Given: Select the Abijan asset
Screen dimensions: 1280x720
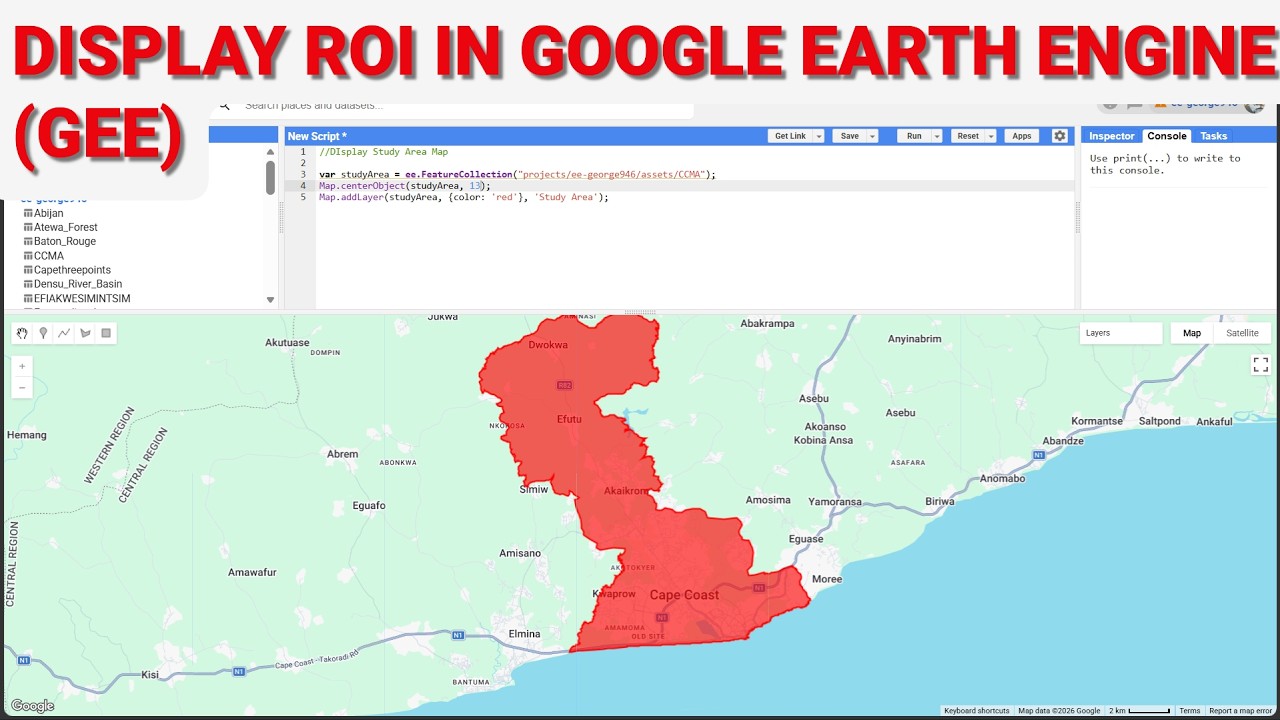Looking at the screenshot, I should coord(48,213).
